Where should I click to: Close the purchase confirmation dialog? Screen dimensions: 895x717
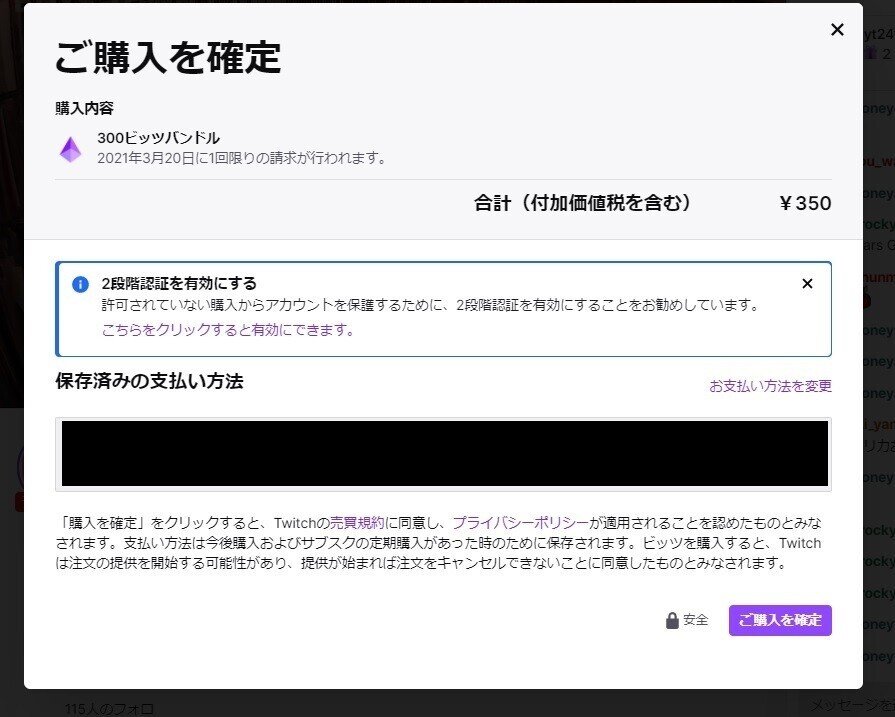coord(837,30)
